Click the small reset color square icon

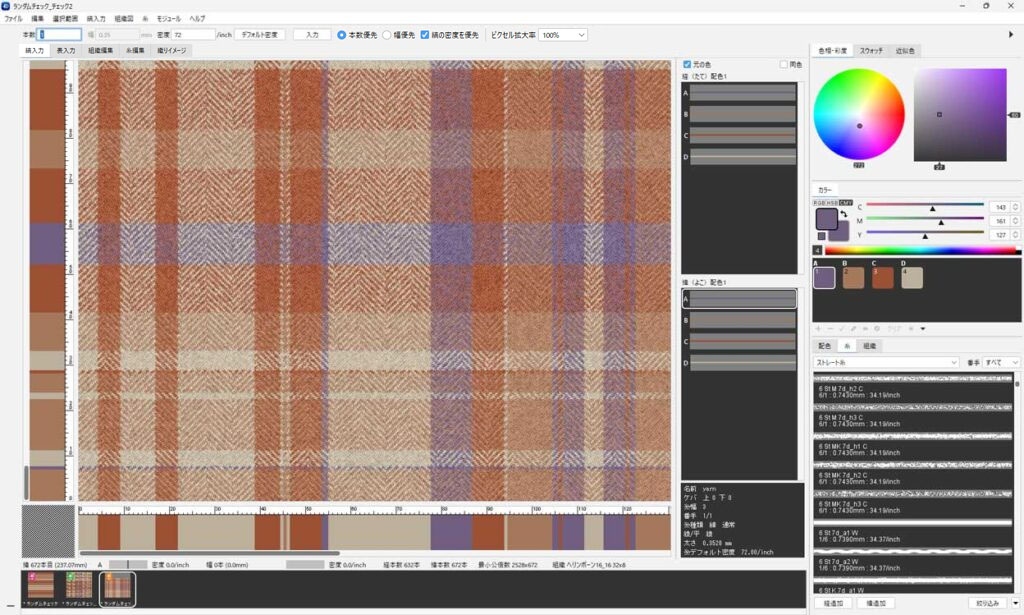click(821, 236)
